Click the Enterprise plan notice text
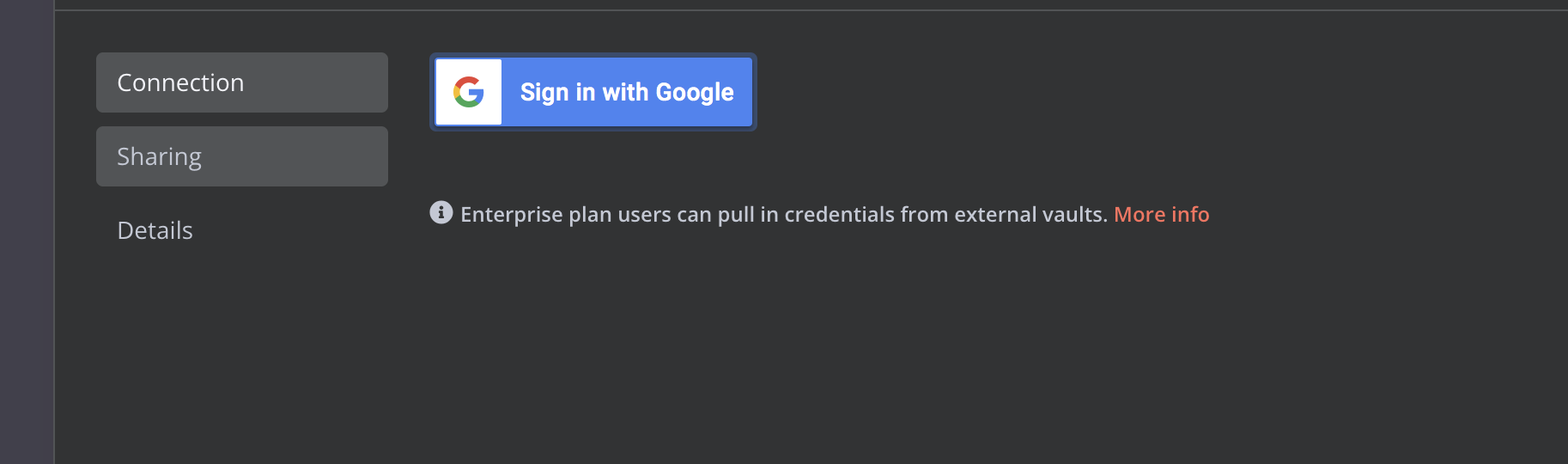 784,215
